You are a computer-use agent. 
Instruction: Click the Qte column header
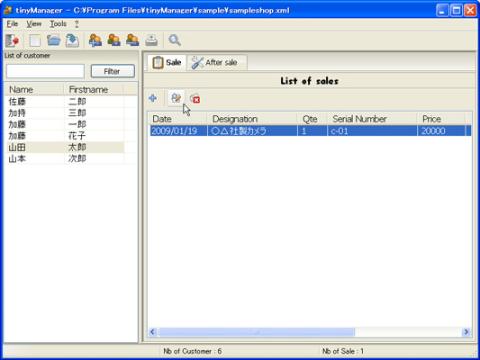[312, 119]
